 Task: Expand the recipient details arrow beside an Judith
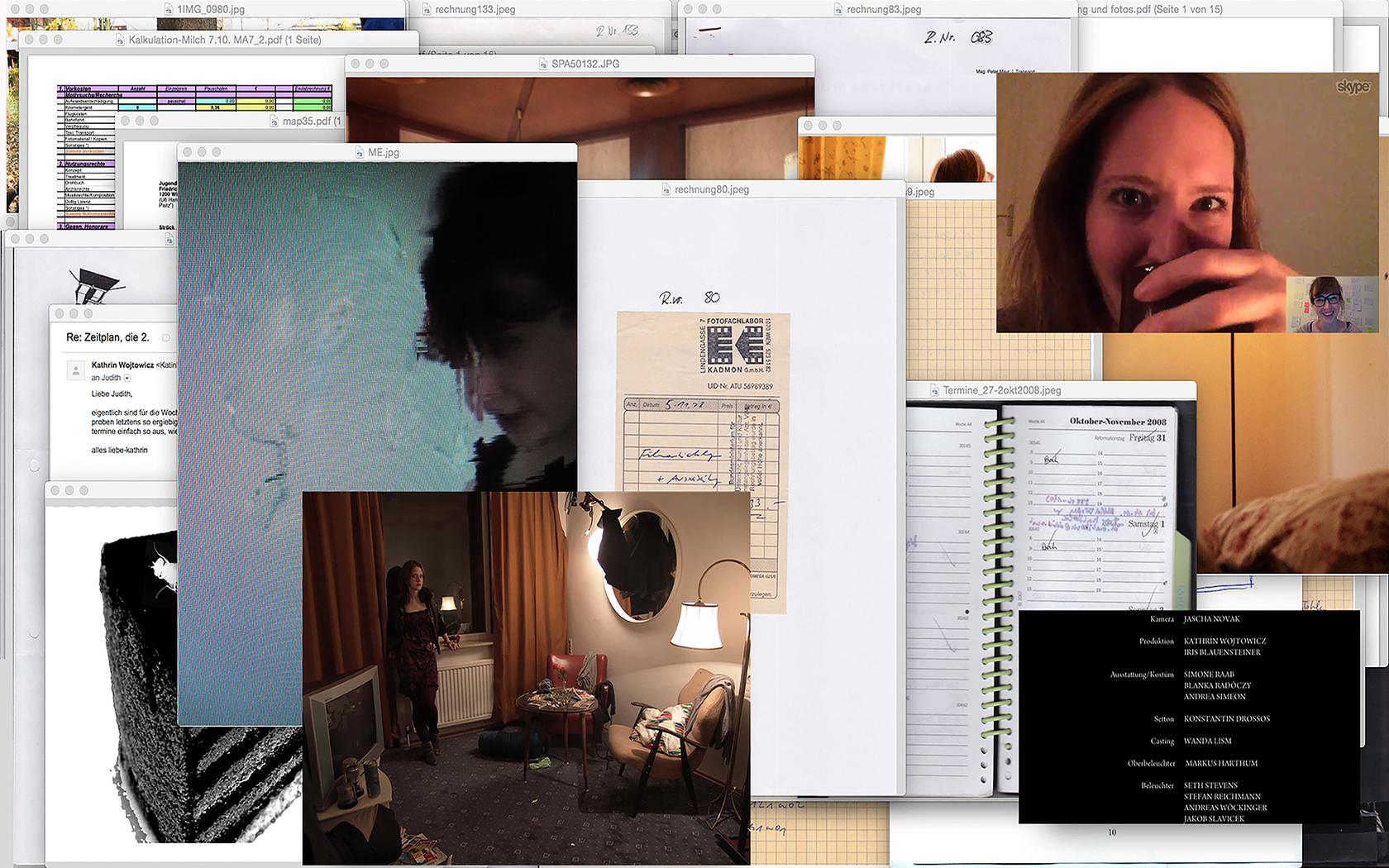pyautogui.click(x=126, y=378)
